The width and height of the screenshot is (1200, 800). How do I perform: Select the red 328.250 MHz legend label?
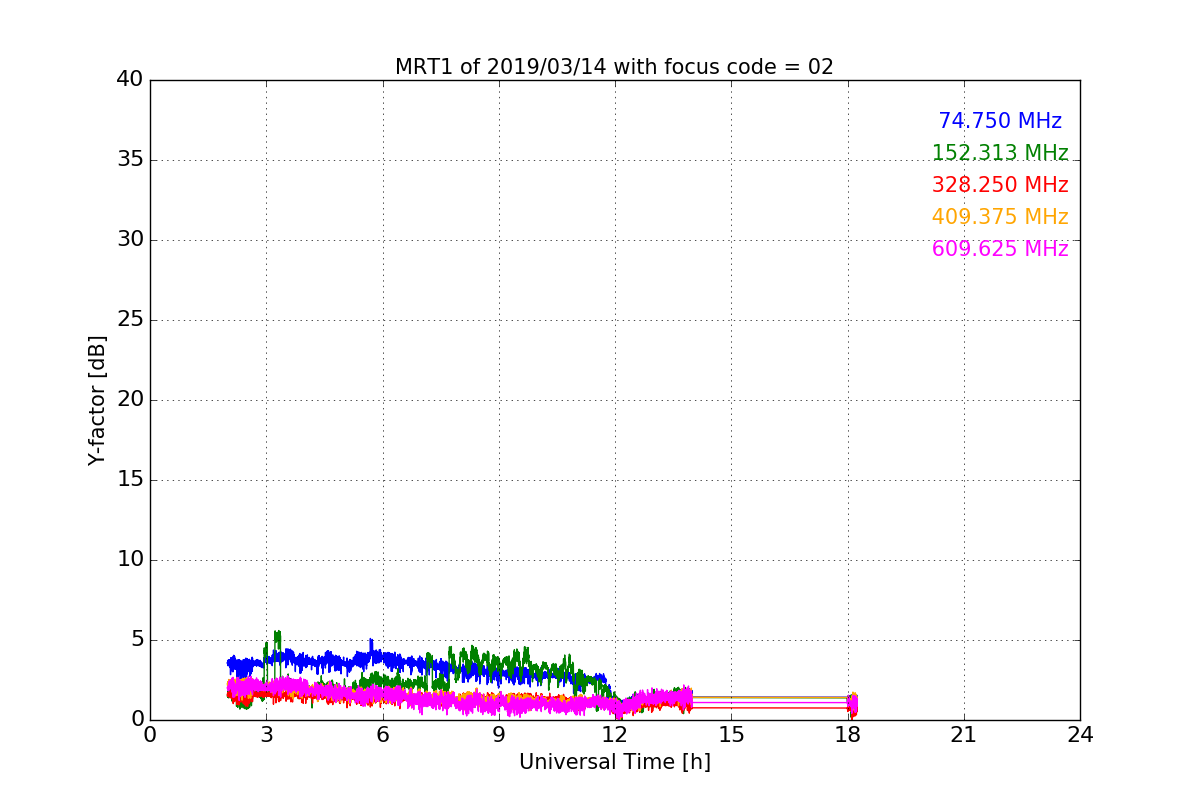pos(1000,185)
